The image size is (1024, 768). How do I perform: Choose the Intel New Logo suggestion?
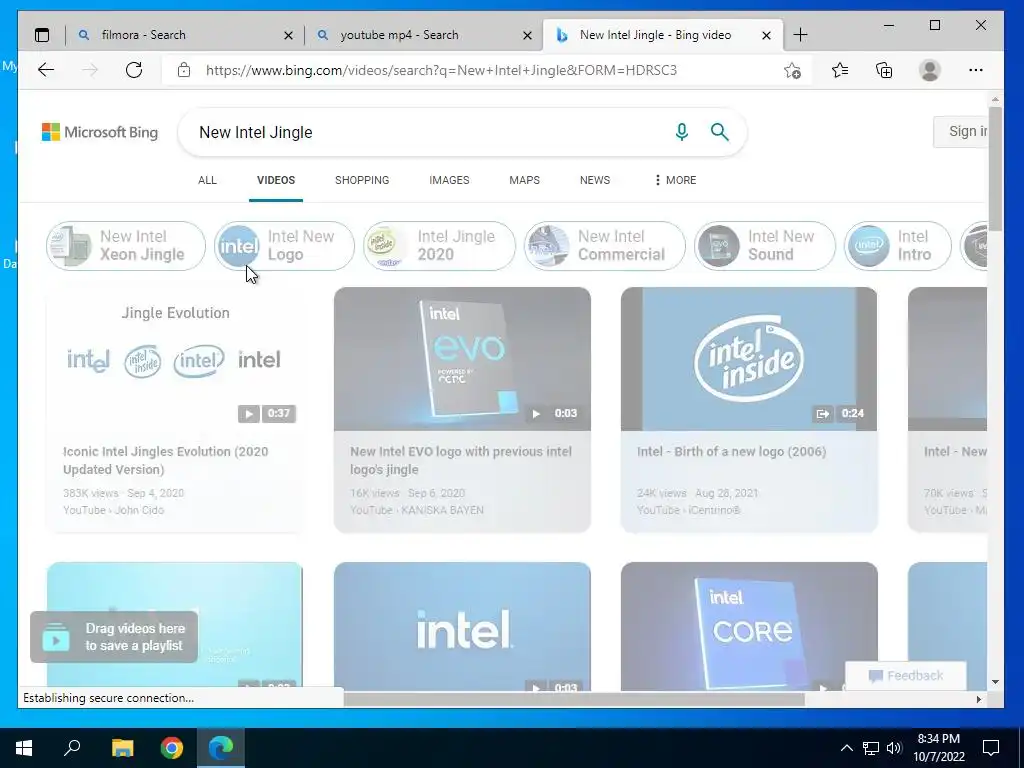tap(285, 246)
